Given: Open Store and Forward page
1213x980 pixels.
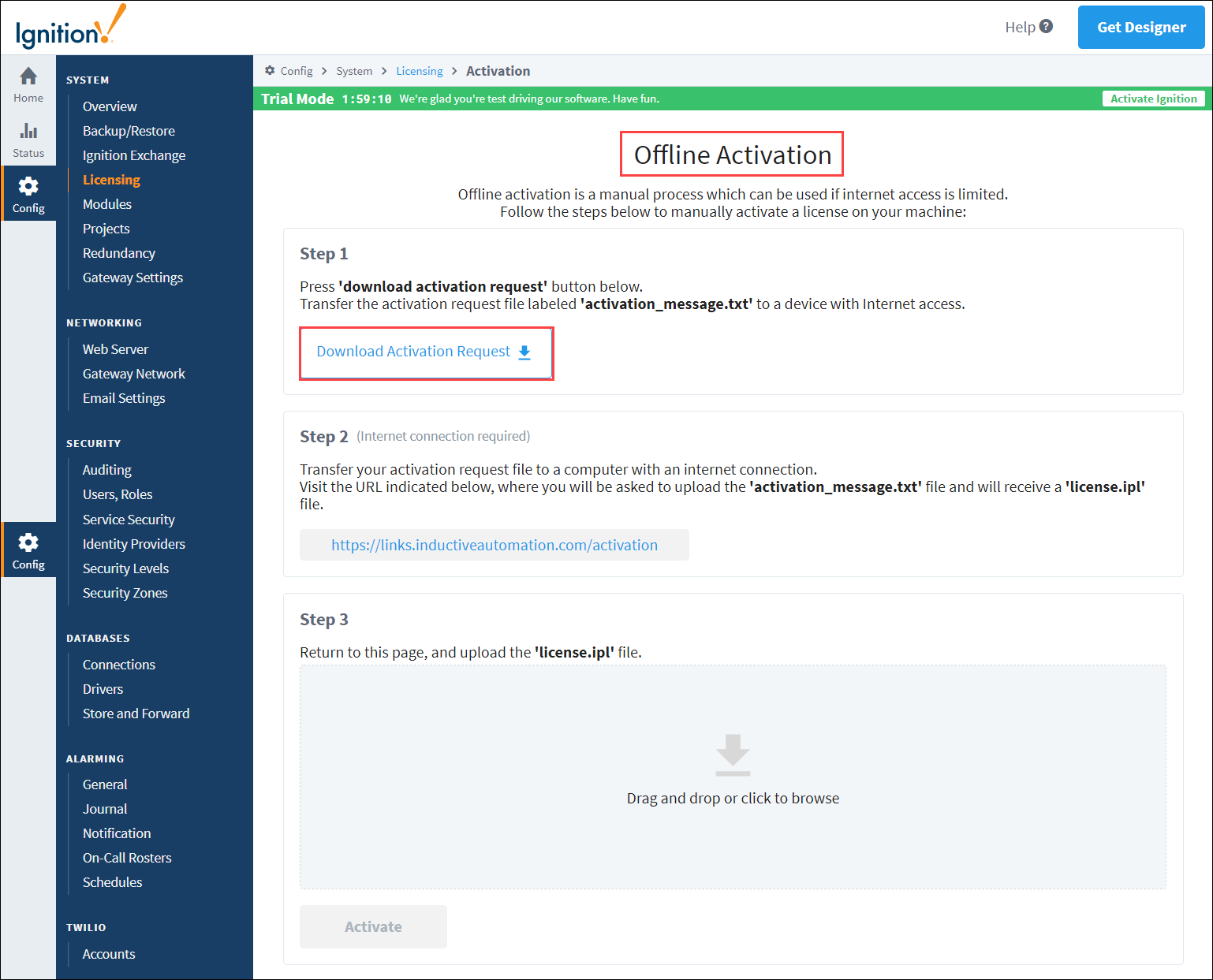Looking at the screenshot, I should click(136, 714).
